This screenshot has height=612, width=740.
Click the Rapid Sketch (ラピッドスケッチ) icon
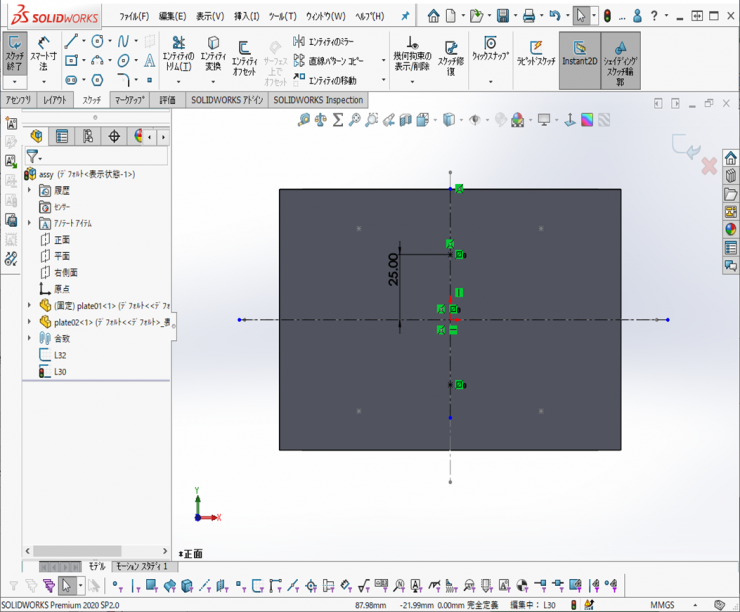coord(536,53)
